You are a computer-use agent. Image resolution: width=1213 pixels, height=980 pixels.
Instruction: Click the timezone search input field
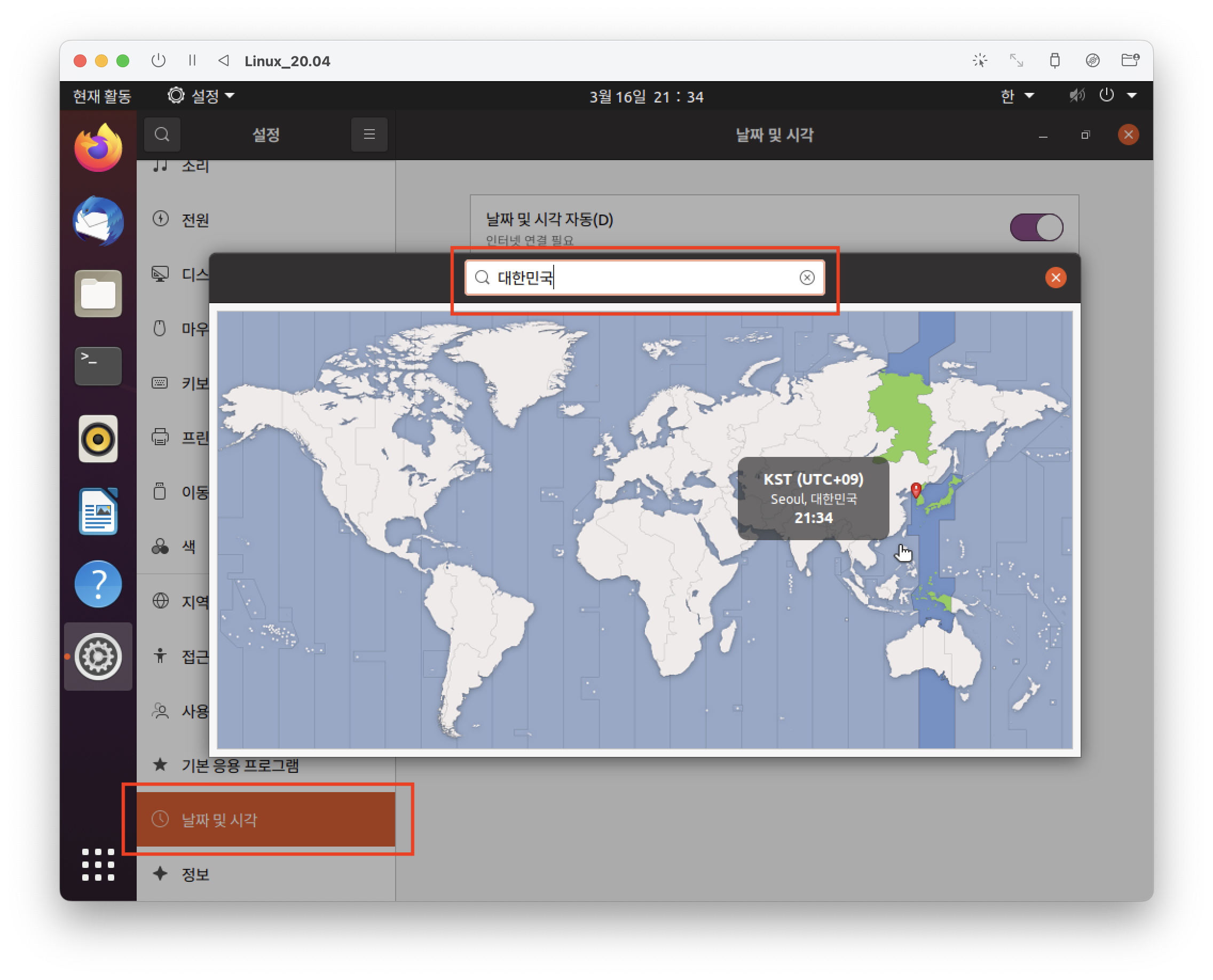click(644, 277)
